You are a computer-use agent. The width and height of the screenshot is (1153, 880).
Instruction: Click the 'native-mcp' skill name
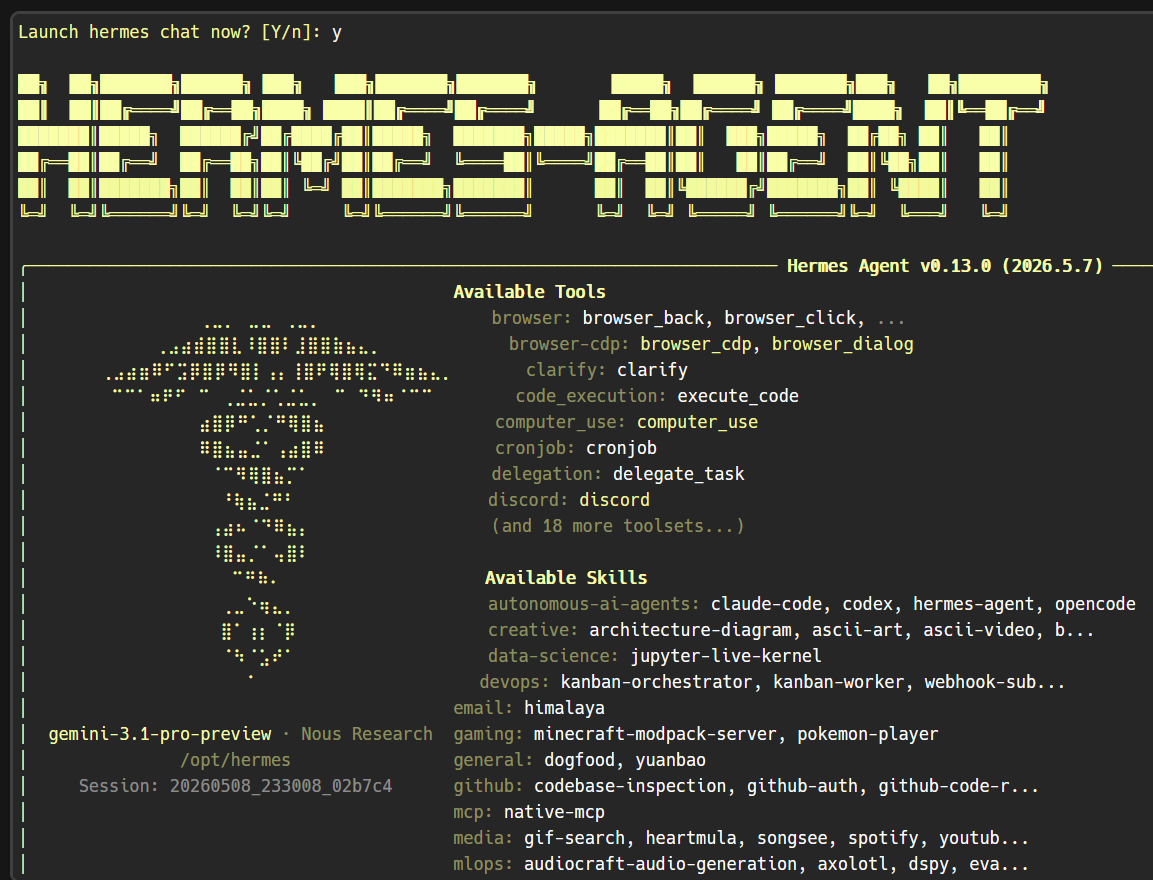click(x=554, y=812)
